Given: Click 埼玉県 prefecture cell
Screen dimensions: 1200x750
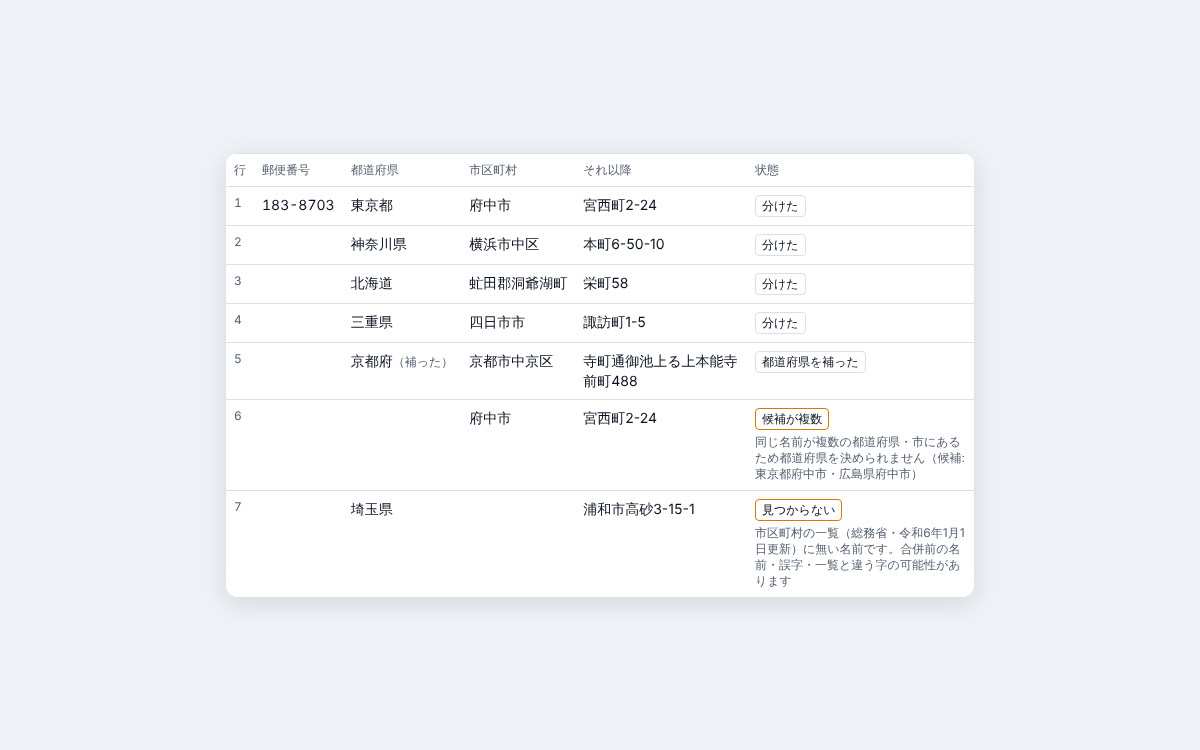Looking at the screenshot, I should [372, 509].
